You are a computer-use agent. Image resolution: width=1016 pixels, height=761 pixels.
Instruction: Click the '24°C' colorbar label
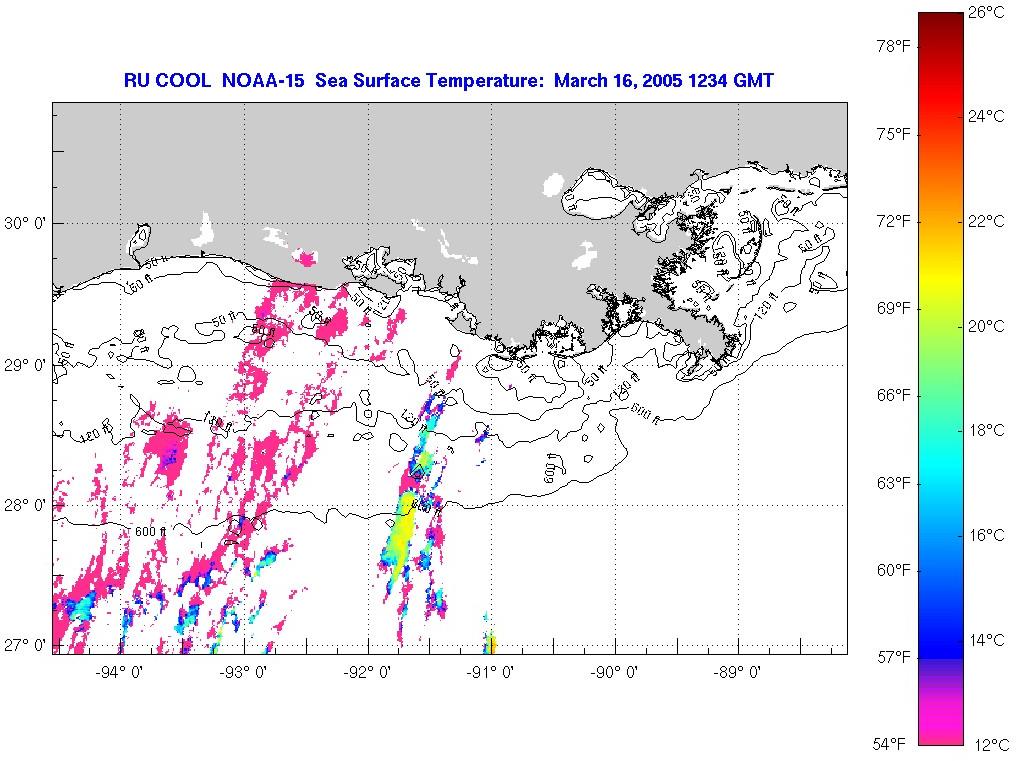coord(987,116)
